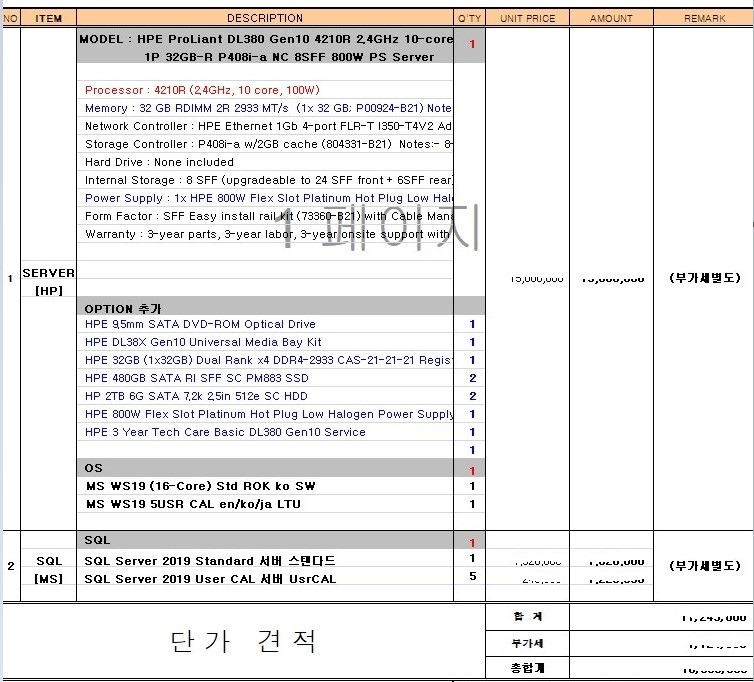Viewport: 754px width, 682px height.
Task: Select the SERVER item cell
Action: click(x=48, y=273)
